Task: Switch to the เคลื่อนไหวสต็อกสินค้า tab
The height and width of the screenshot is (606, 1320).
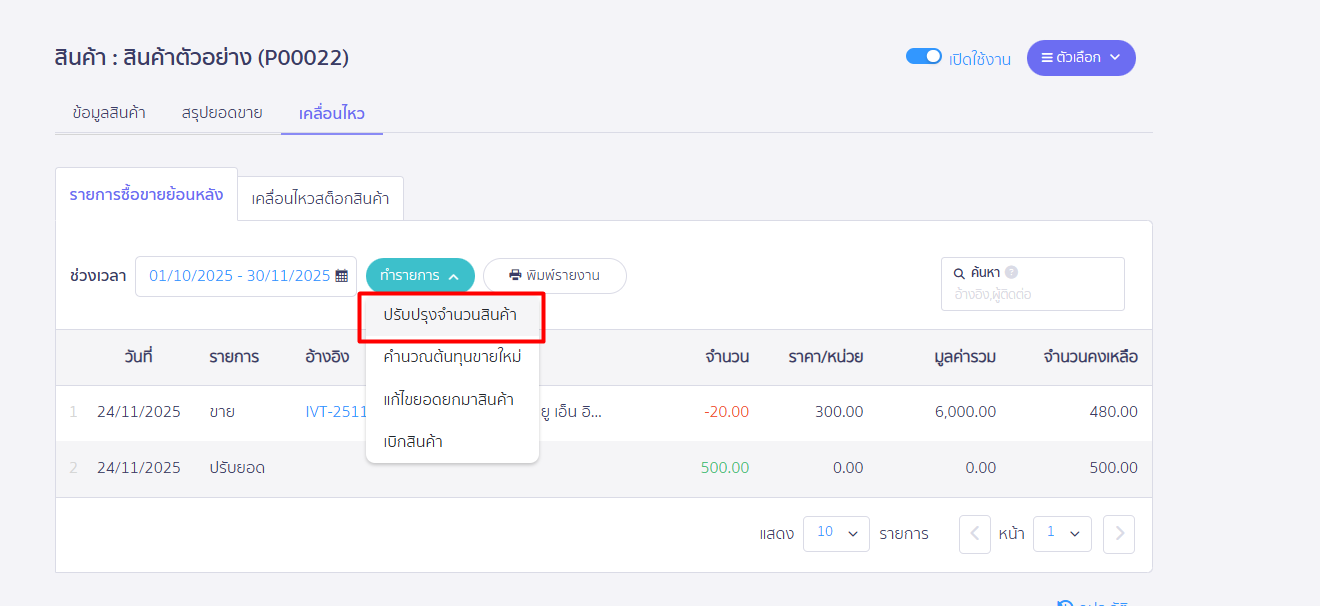Action: (319, 198)
